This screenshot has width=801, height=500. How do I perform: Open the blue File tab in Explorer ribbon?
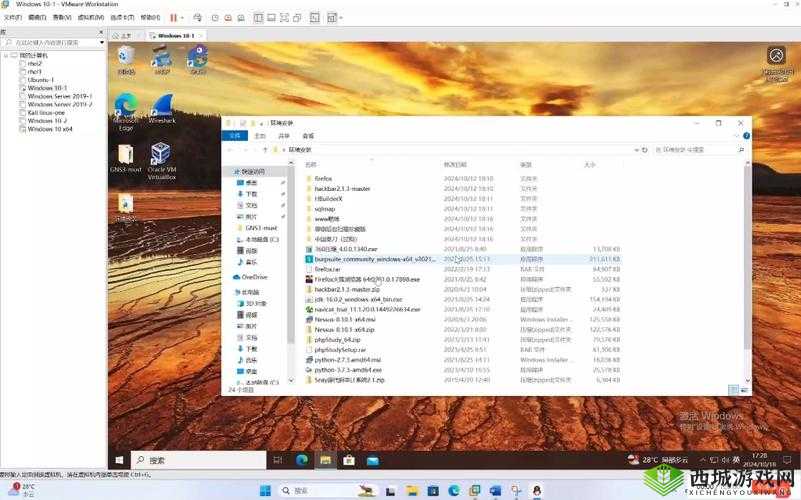tap(235, 135)
